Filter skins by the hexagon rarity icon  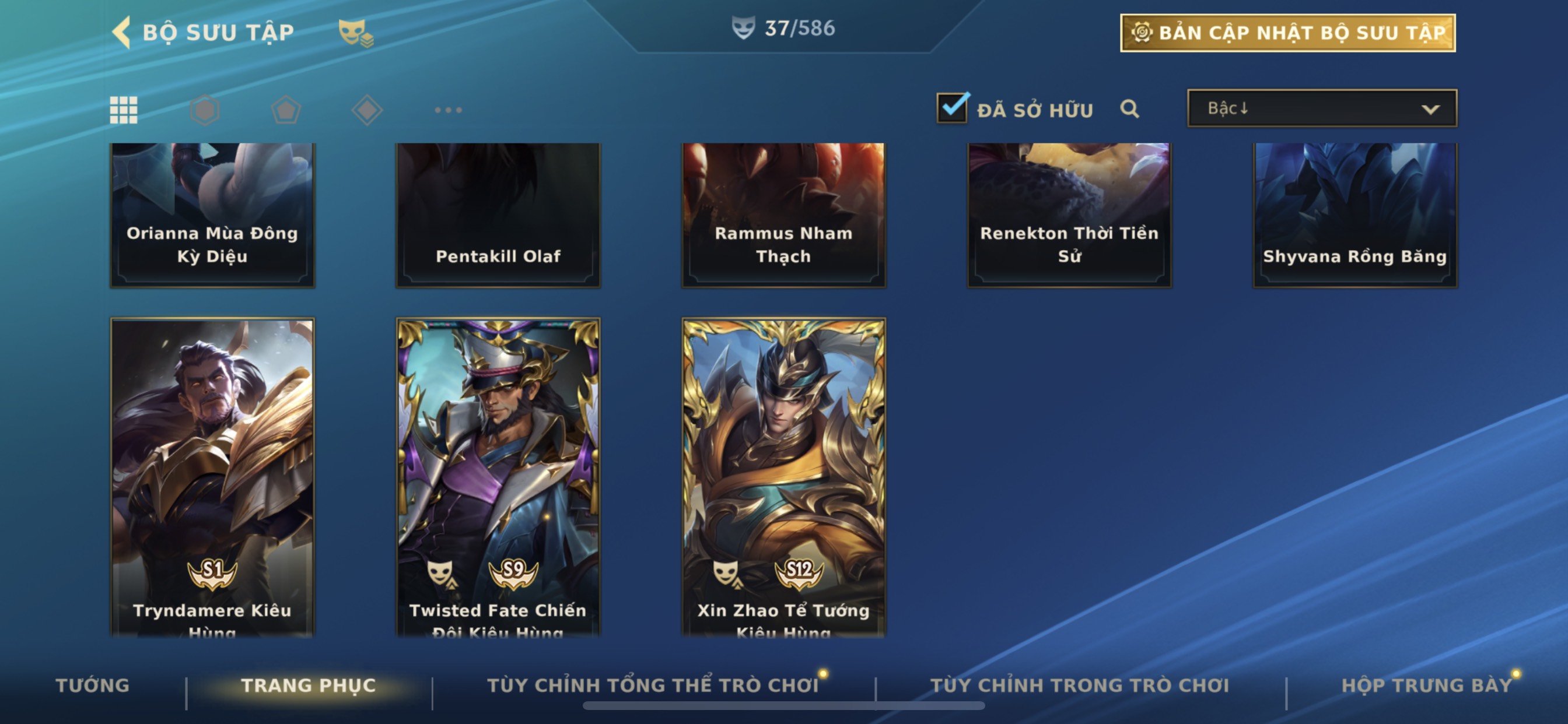click(x=205, y=110)
